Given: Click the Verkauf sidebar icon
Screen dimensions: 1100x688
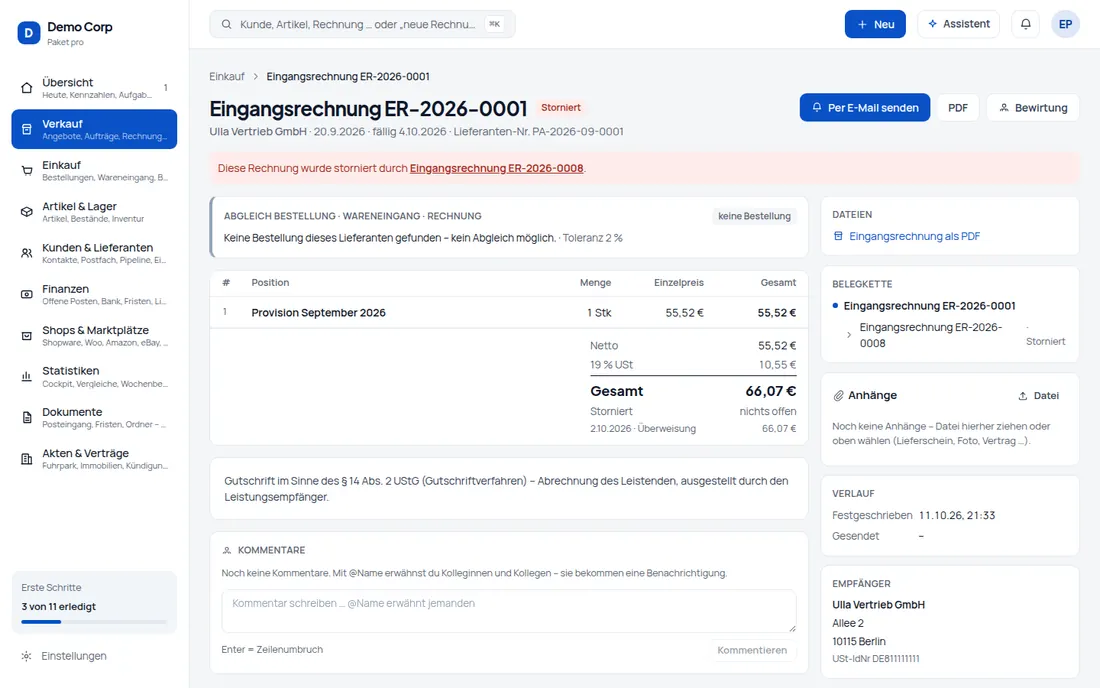Looking at the screenshot, I should tap(27, 129).
